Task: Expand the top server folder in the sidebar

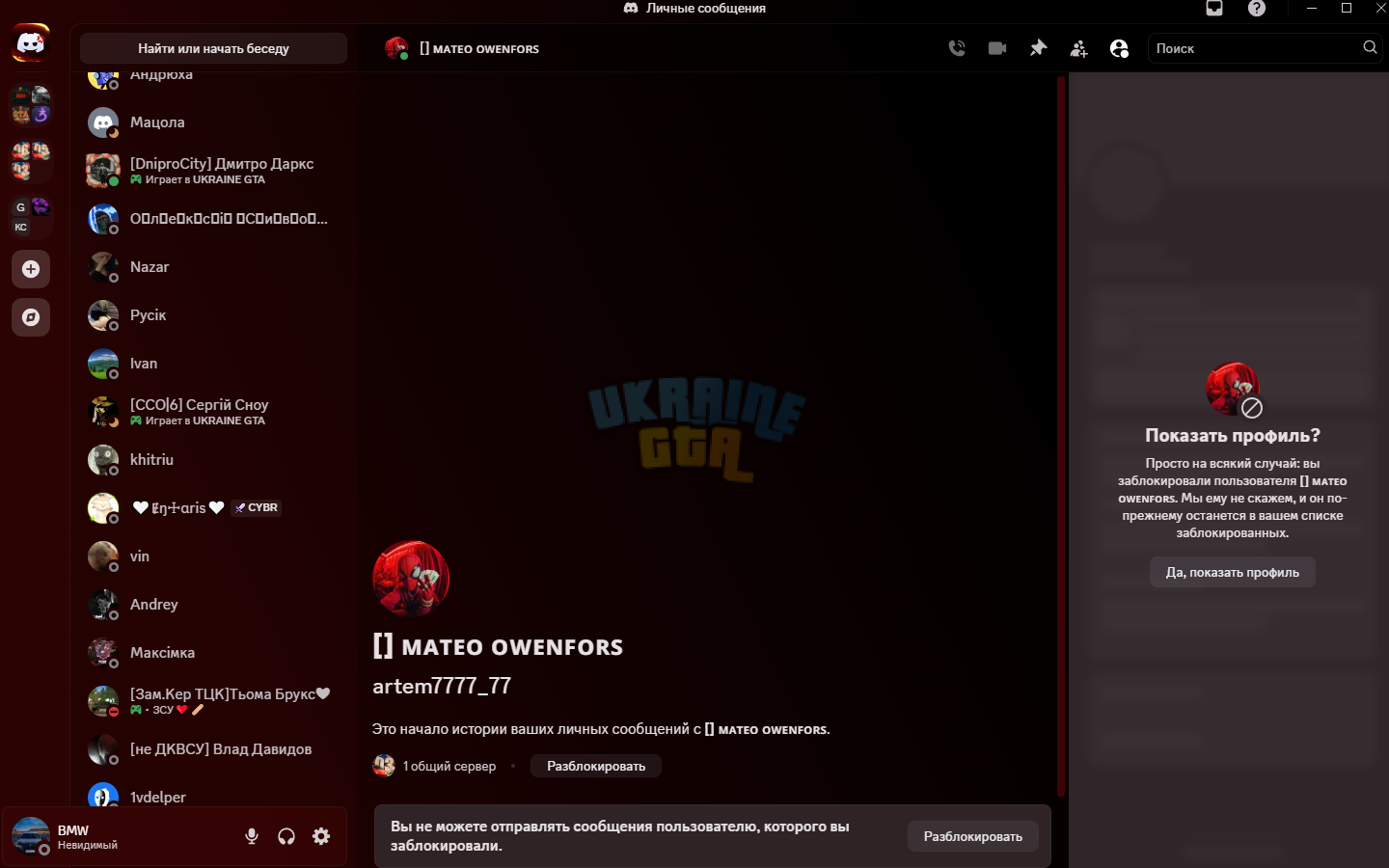Action: coord(31,105)
